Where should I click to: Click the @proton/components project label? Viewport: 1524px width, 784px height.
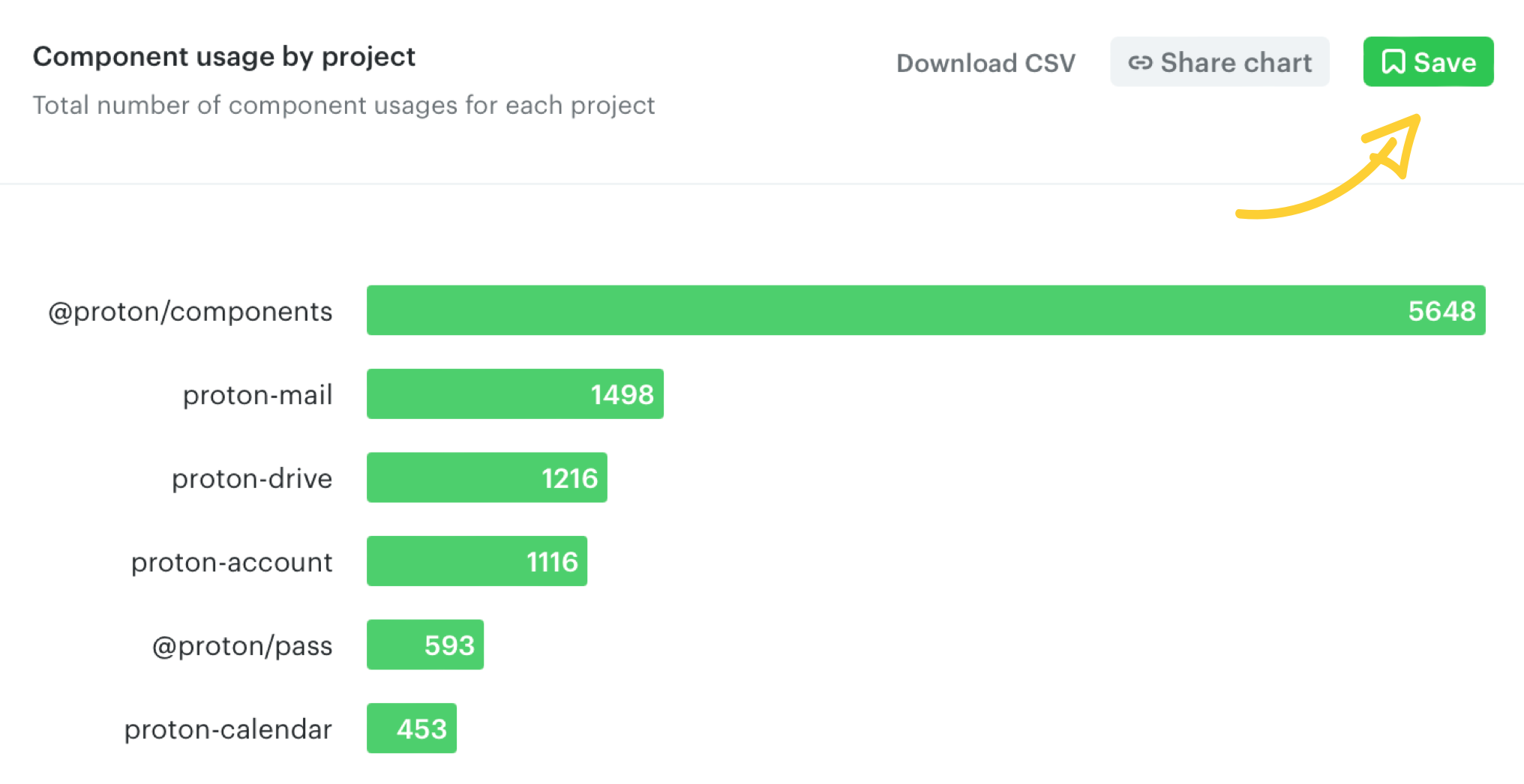190,311
